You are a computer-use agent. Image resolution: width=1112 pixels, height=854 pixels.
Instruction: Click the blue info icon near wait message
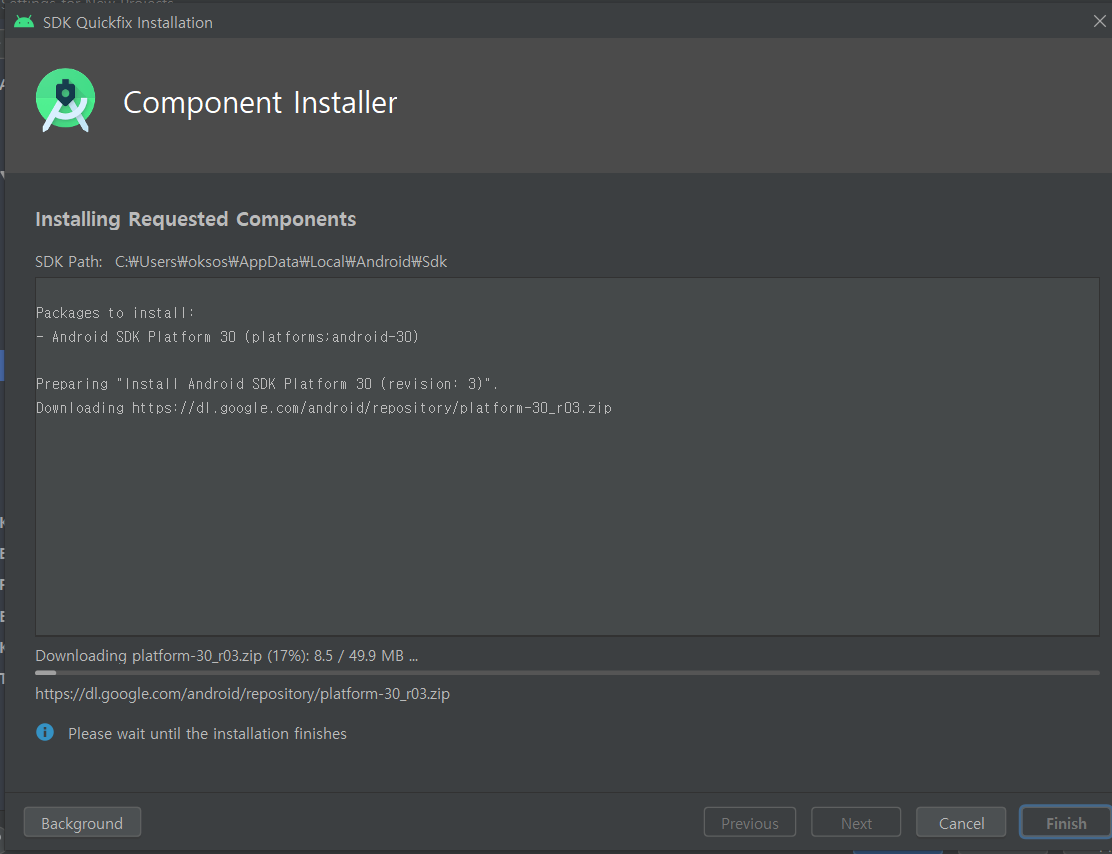(x=45, y=733)
